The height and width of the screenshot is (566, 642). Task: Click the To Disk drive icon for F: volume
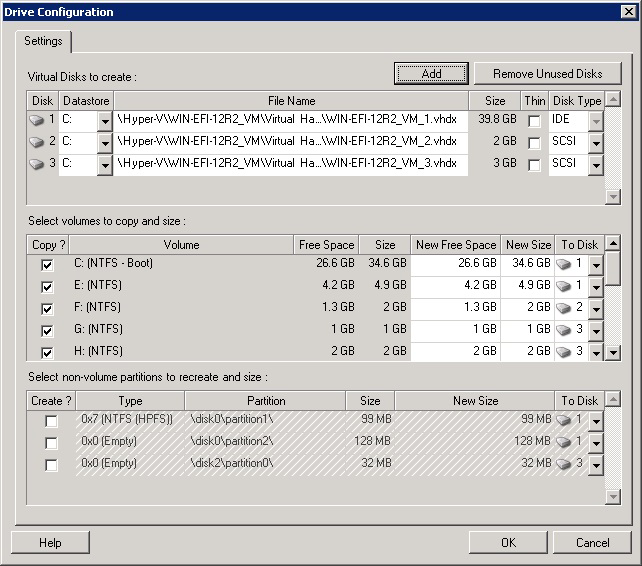point(565,308)
